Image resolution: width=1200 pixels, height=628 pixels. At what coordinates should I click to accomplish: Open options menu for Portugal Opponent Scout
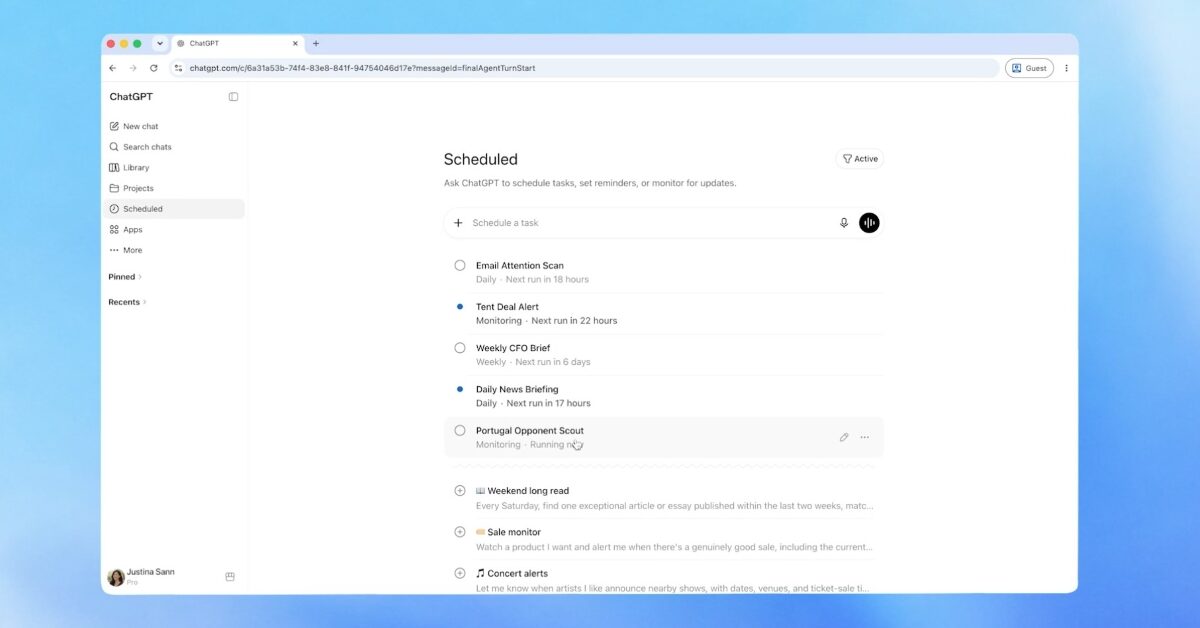click(x=865, y=437)
